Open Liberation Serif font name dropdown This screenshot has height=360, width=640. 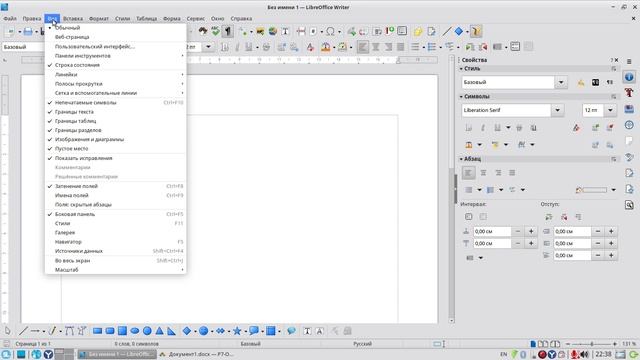point(557,110)
